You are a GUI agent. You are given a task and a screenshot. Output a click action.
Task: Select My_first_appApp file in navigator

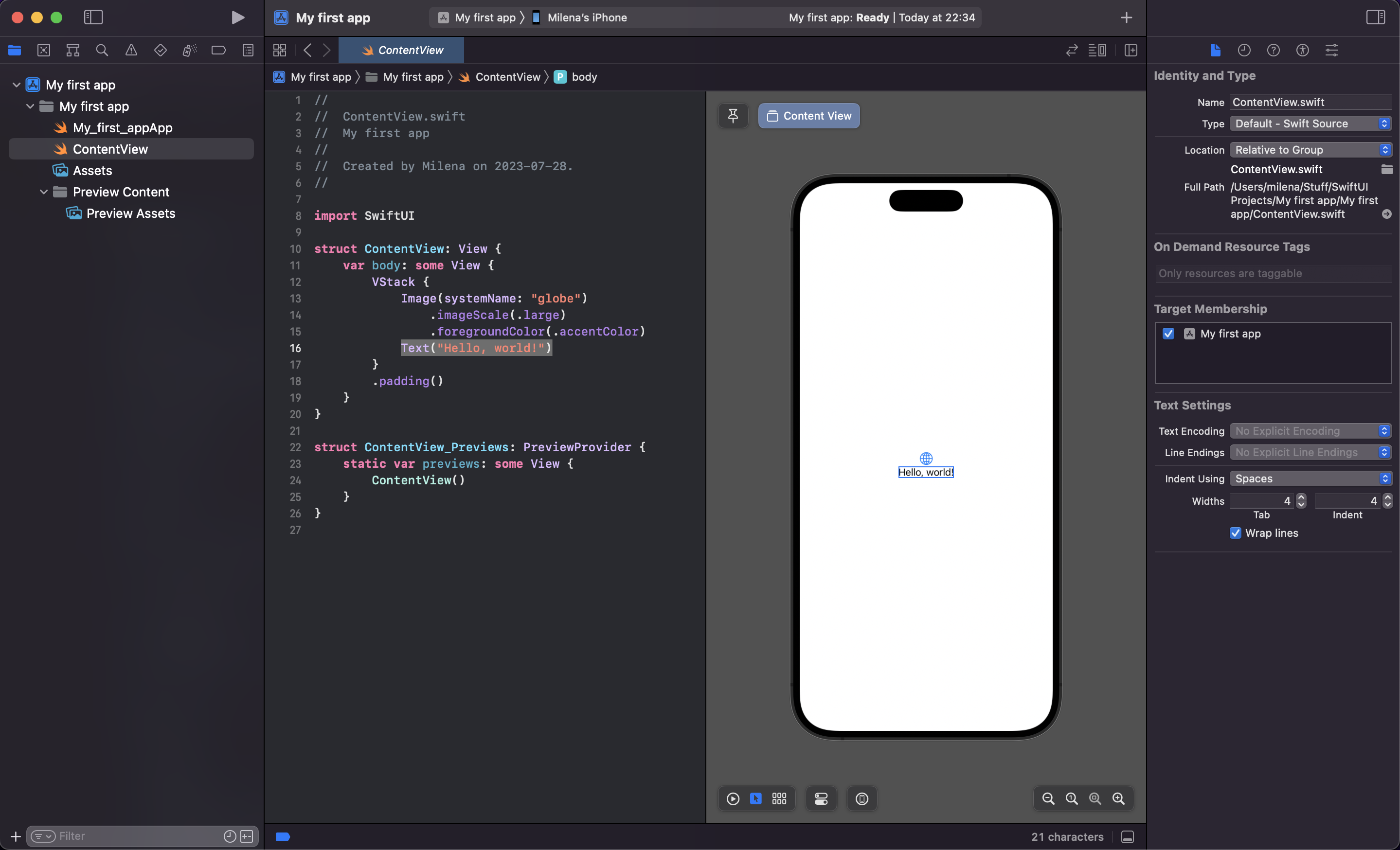click(122, 128)
